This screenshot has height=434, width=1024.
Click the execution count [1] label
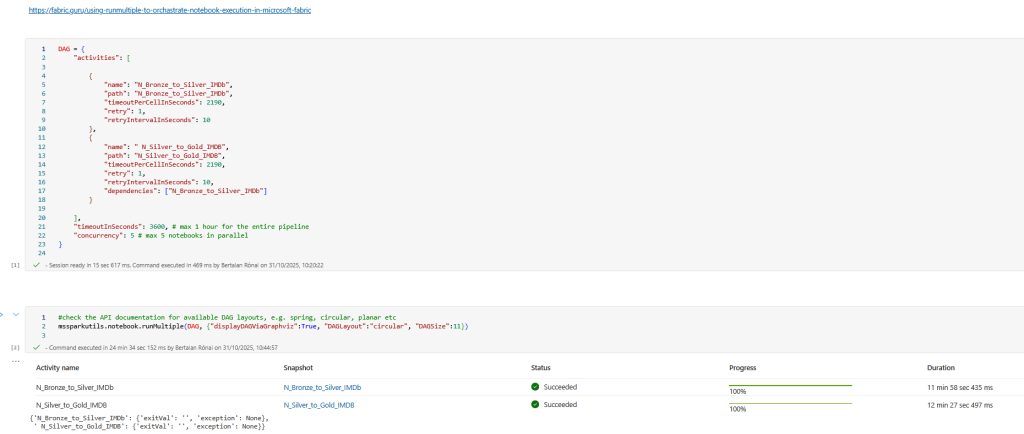14,266
